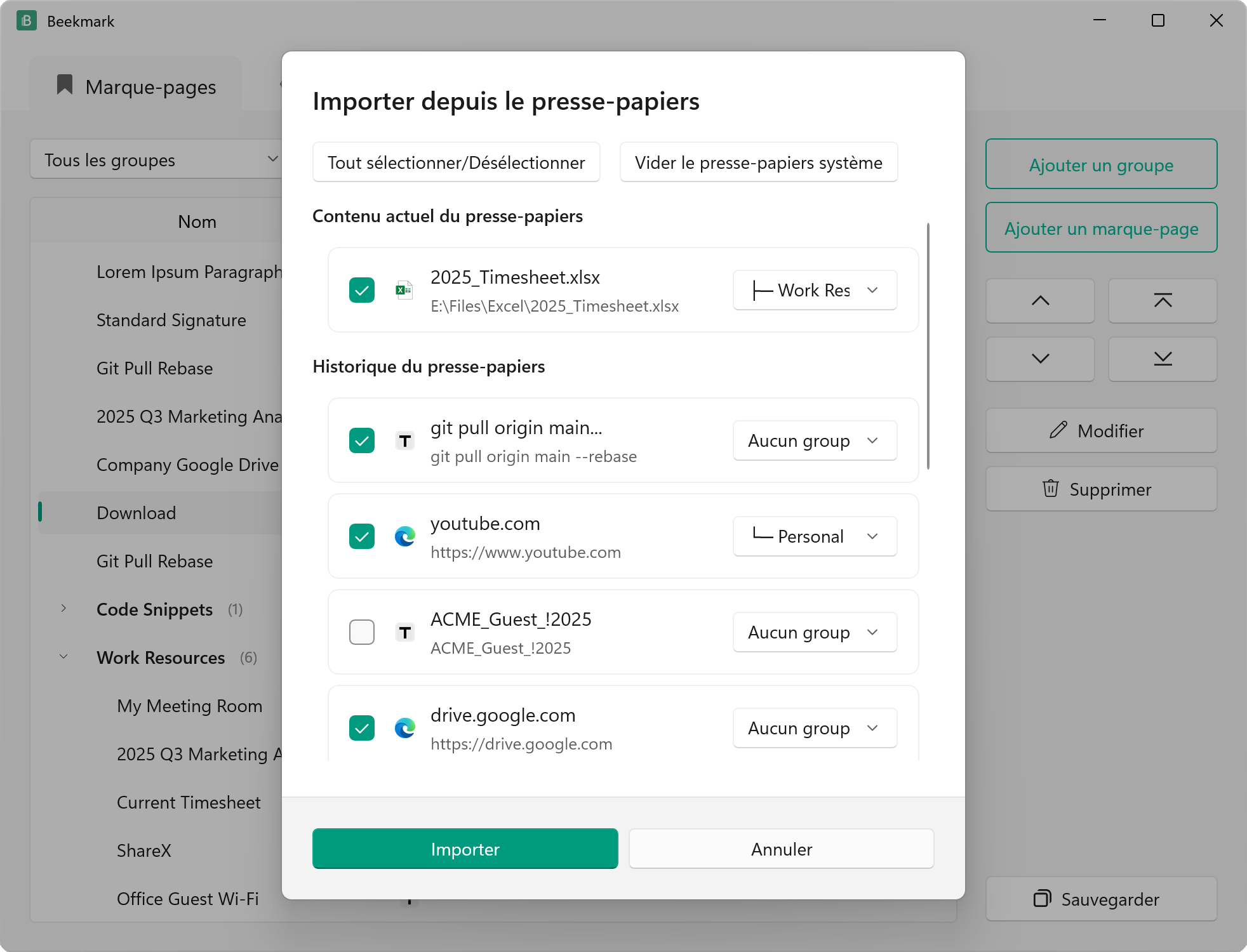The height and width of the screenshot is (952, 1247).
Task: Click the Nom column header
Action: click(x=197, y=221)
